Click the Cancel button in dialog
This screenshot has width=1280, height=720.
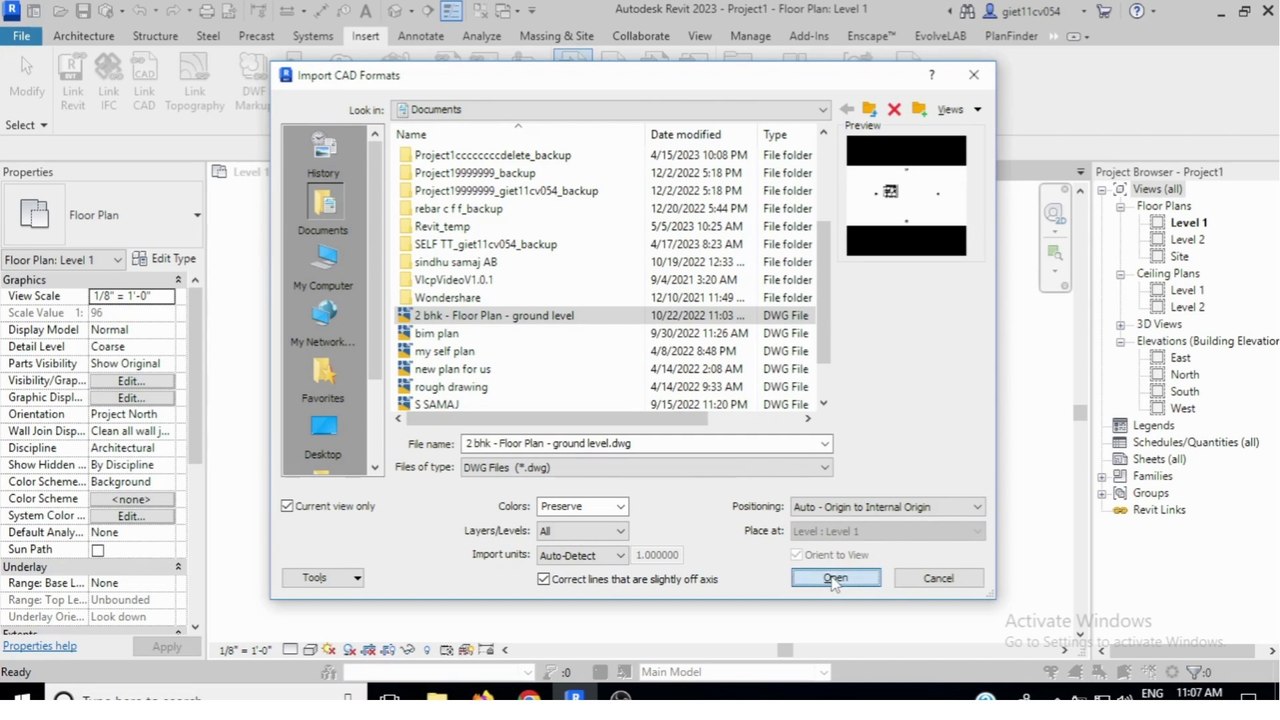click(x=938, y=578)
